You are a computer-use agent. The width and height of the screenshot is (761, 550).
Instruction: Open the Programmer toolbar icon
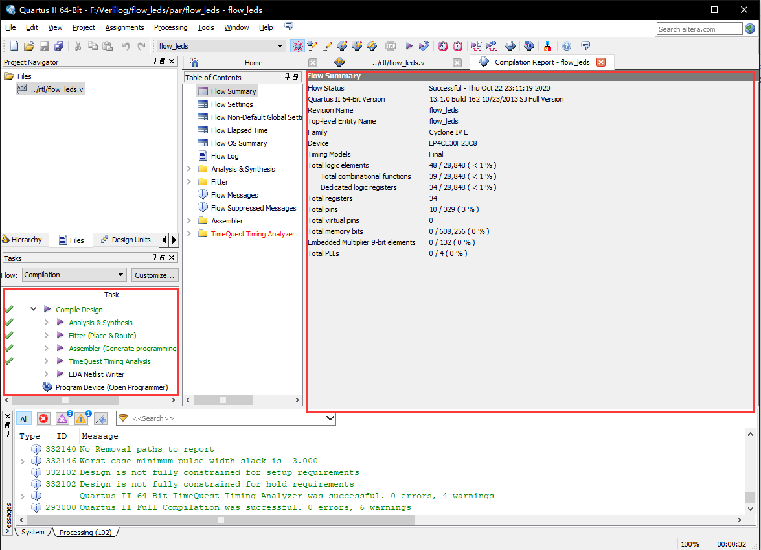point(529,46)
